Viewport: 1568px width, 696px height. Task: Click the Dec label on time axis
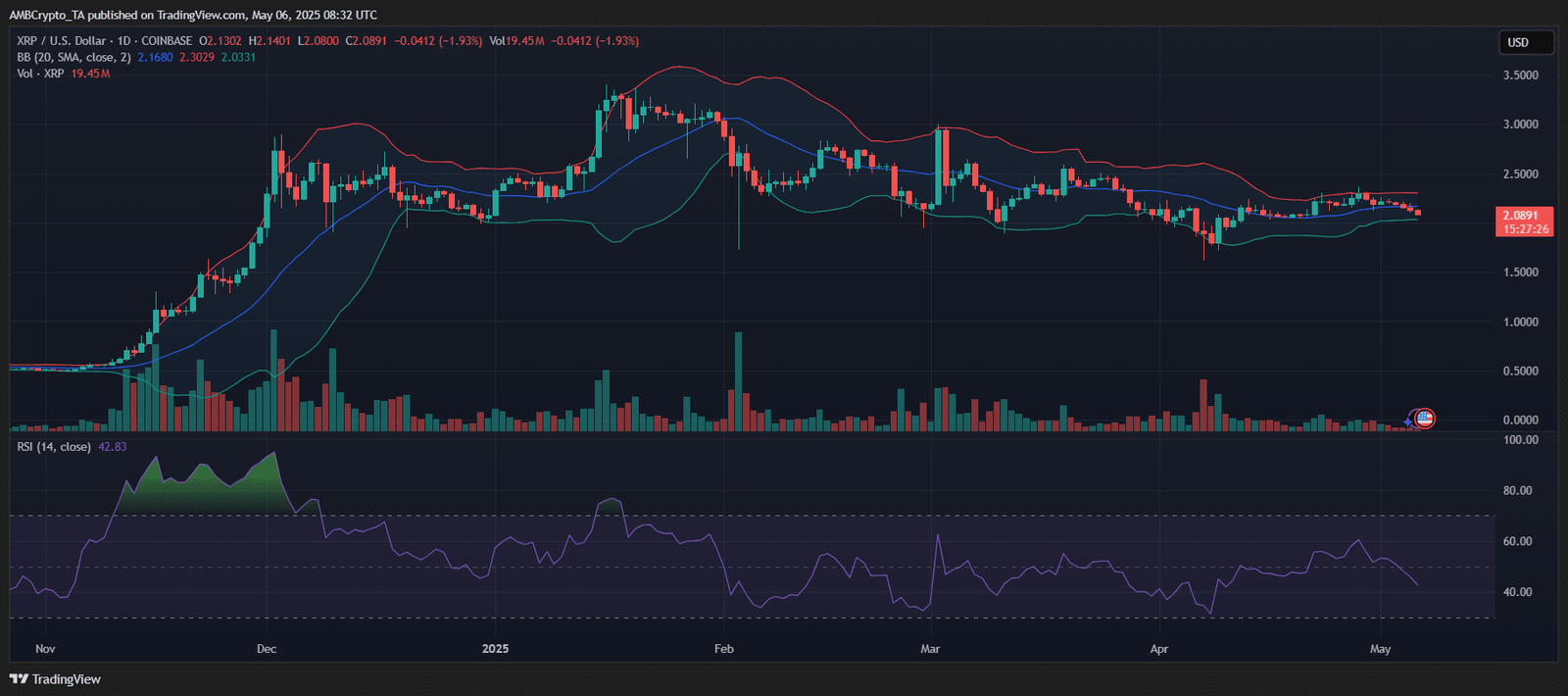click(266, 649)
